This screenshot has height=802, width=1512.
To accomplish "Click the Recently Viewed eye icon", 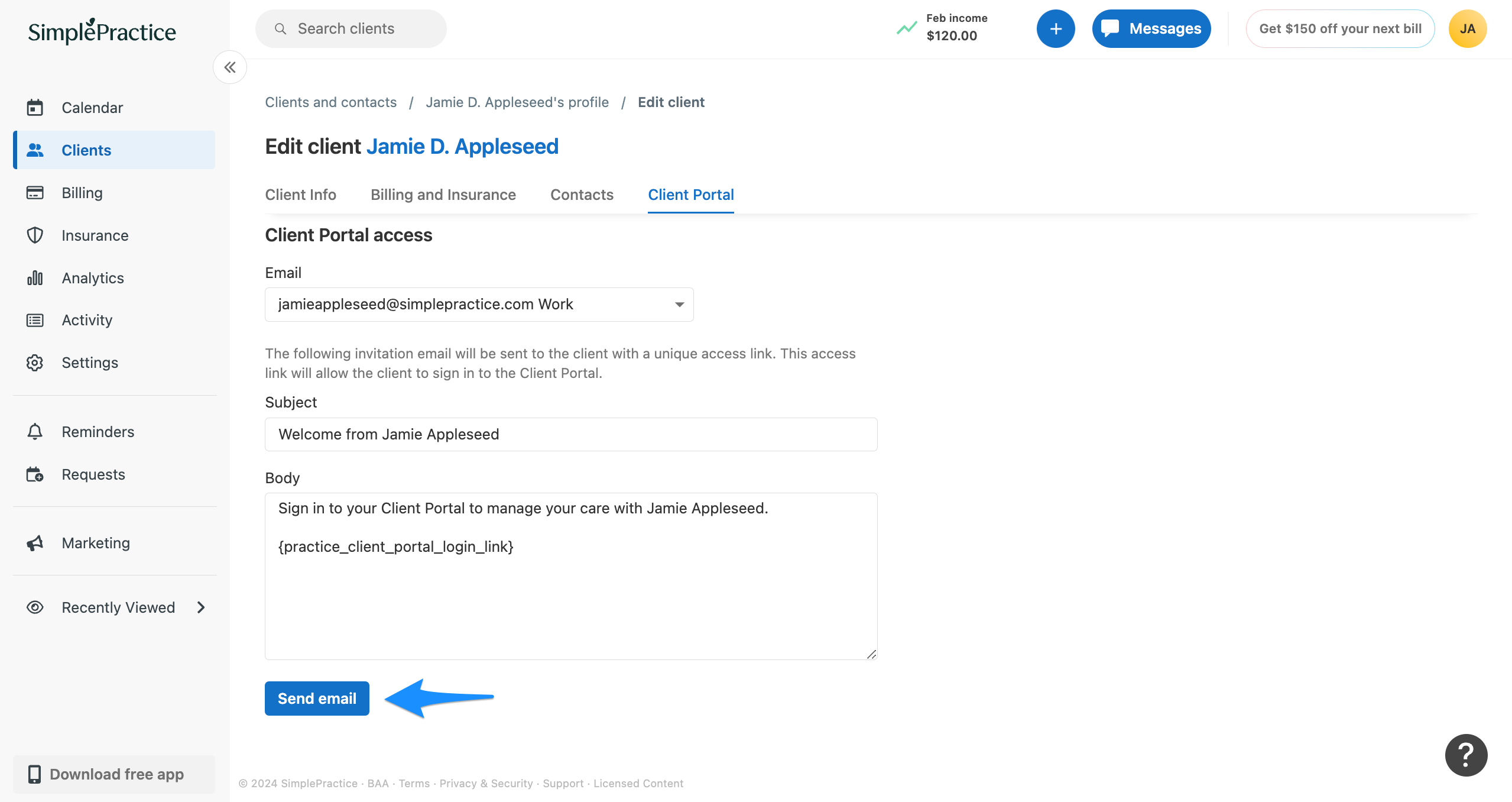I will coord(35,607).
